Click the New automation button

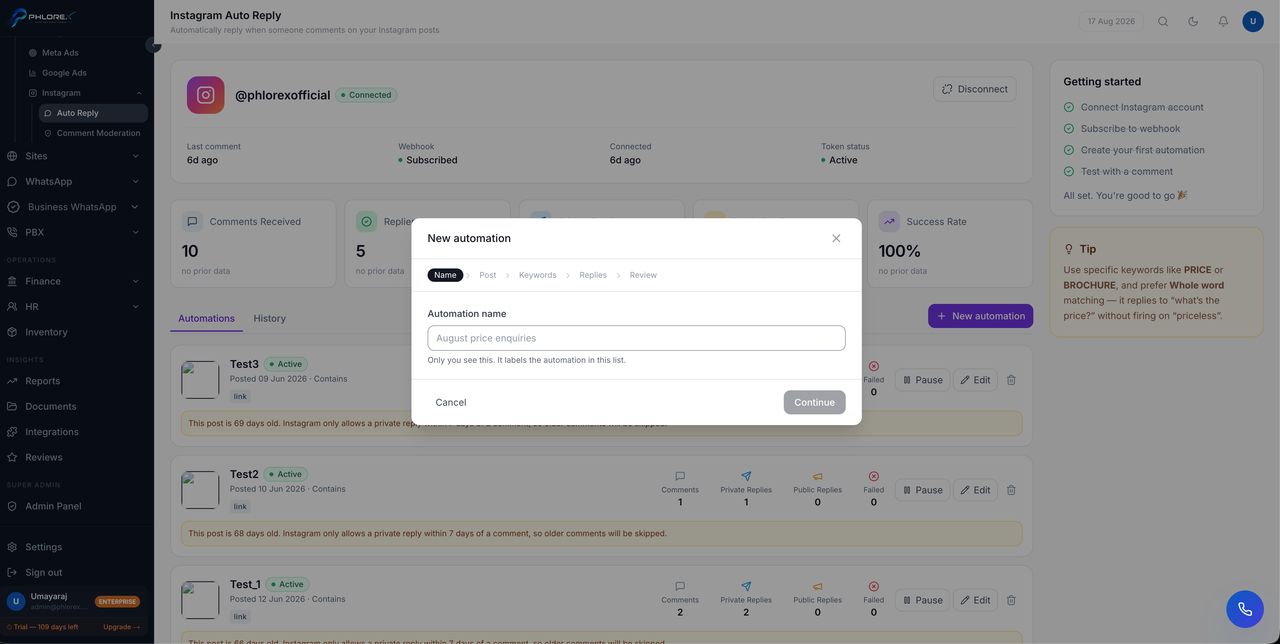click(980, 316)
